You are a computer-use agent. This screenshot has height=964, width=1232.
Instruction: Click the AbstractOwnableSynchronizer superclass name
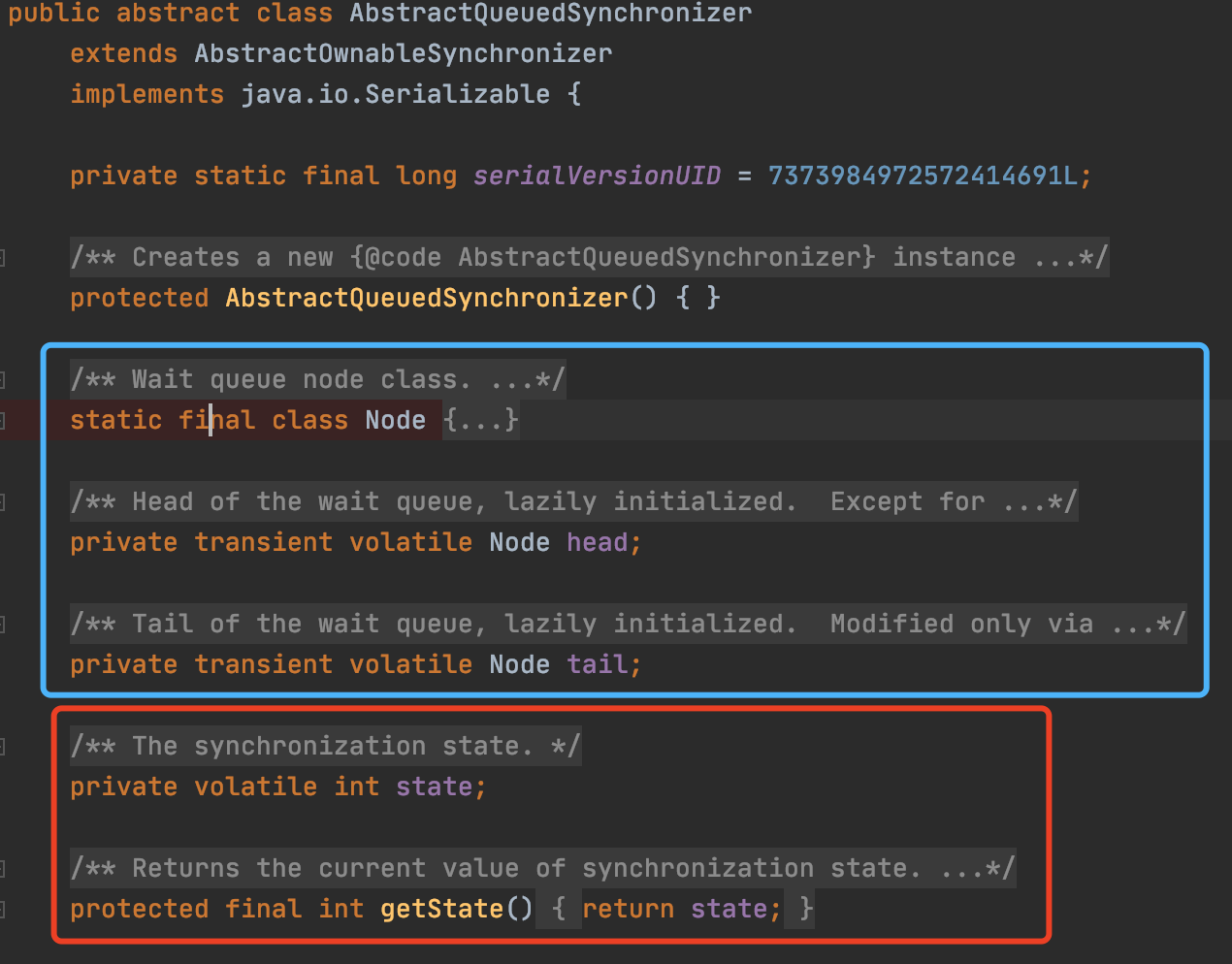pyautogui.click(x=403, y=54)
